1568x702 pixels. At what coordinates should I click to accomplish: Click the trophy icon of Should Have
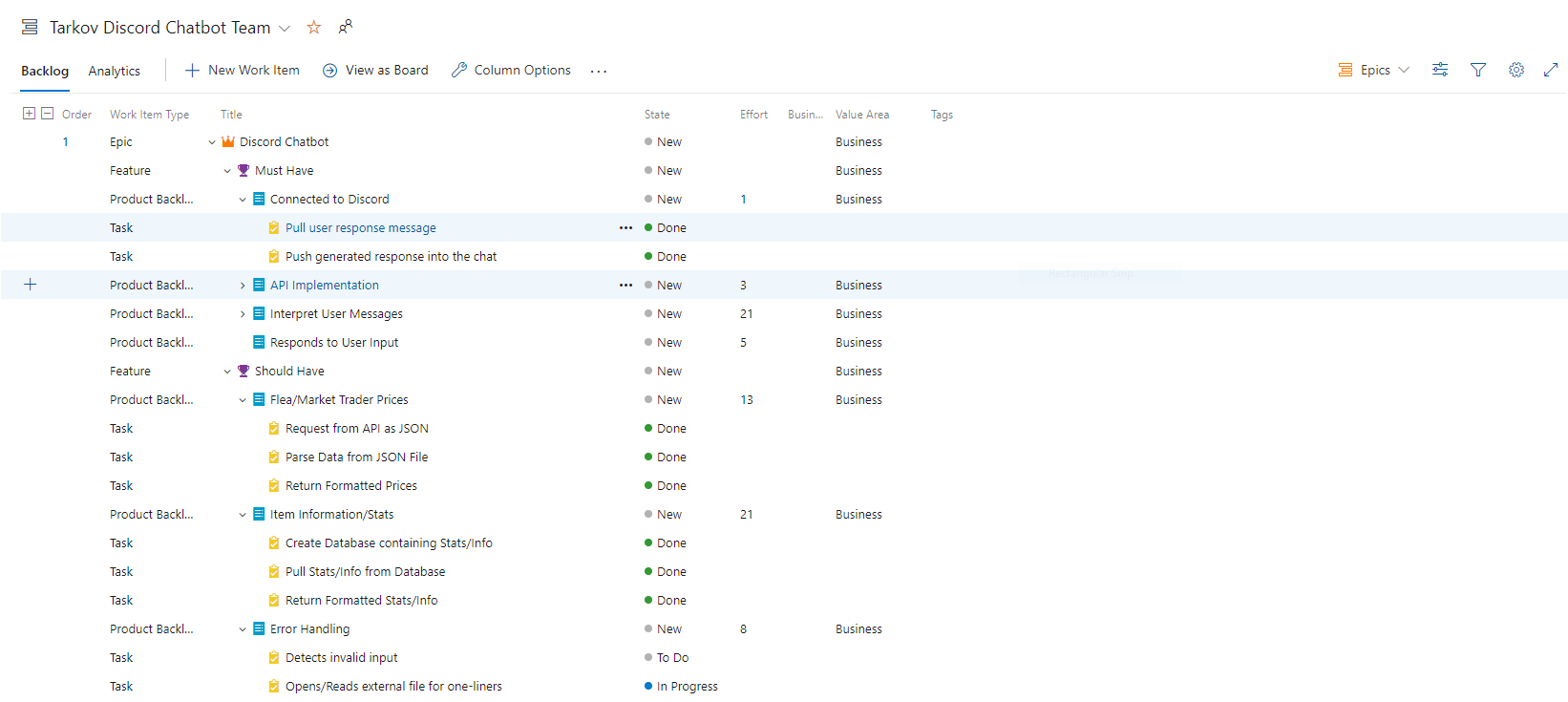[x=244, y=371]
